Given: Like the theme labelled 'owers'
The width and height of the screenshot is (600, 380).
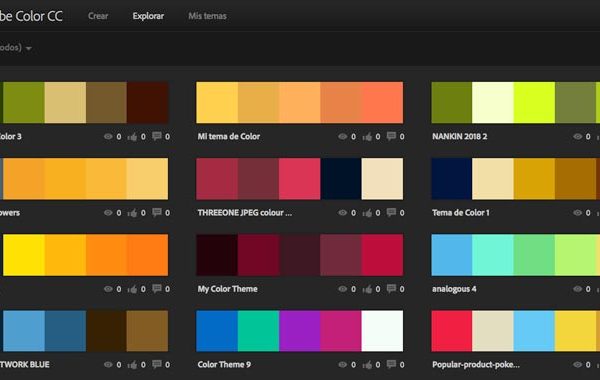Looking at the screenshot, I should point(132,213).
